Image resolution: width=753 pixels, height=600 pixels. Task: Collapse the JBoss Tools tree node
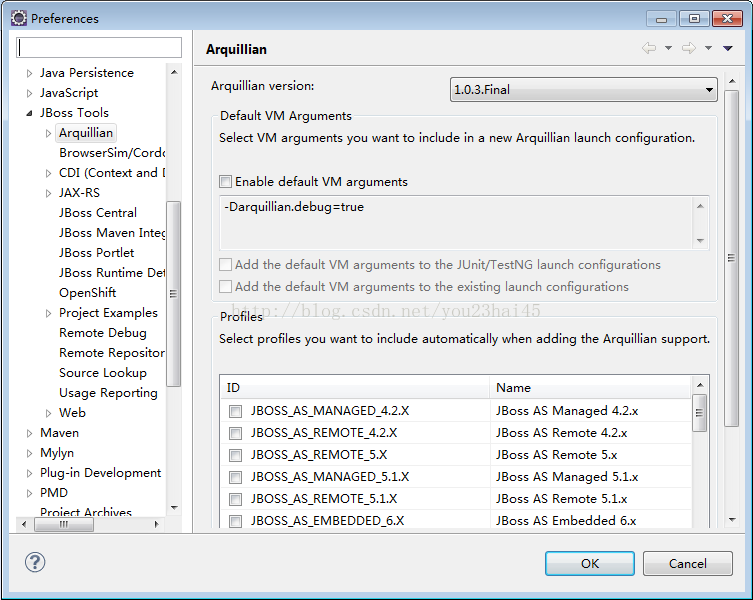[29, 113]
